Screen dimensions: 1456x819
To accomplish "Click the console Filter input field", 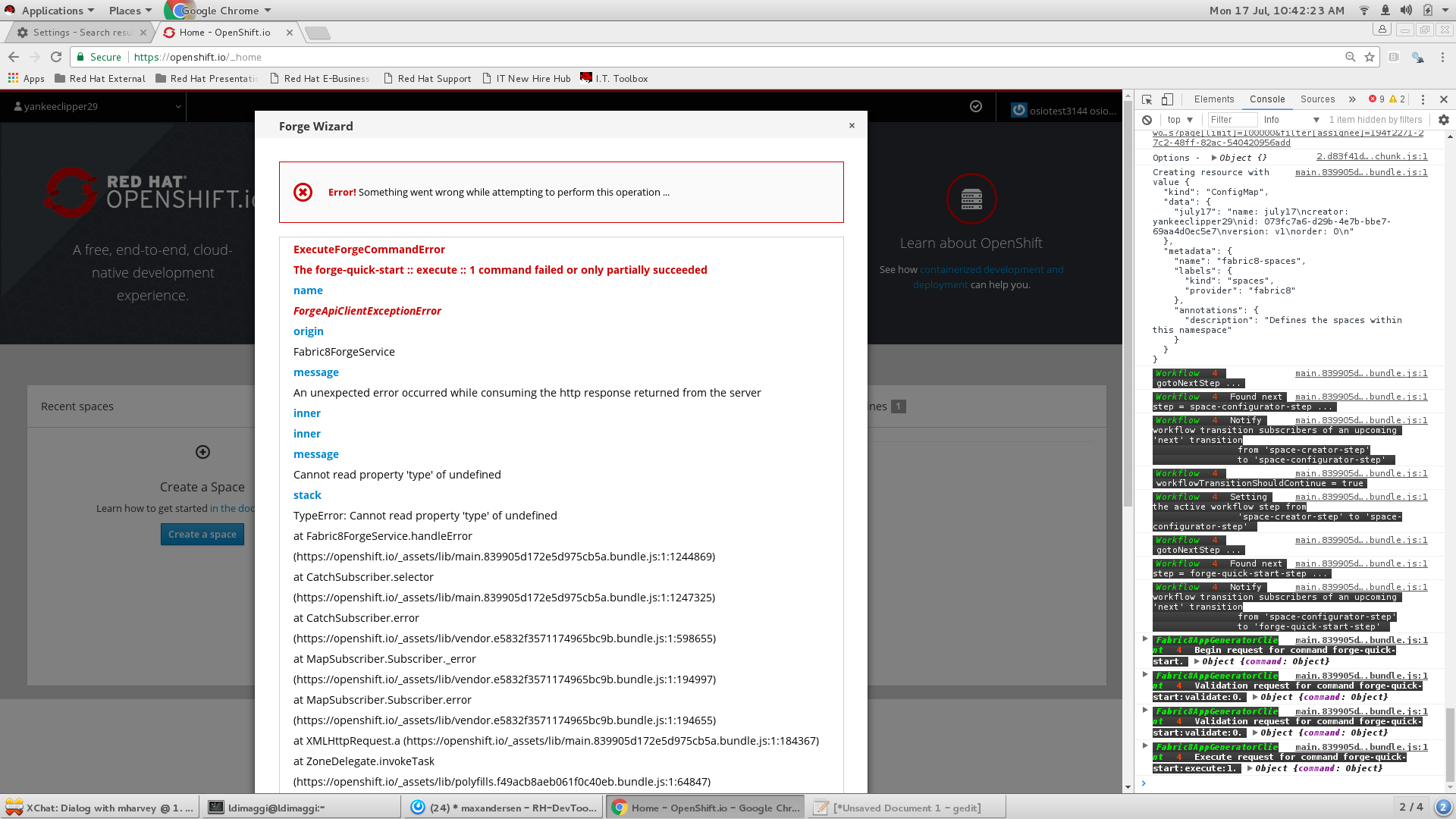I will [x=1232, y=120].
